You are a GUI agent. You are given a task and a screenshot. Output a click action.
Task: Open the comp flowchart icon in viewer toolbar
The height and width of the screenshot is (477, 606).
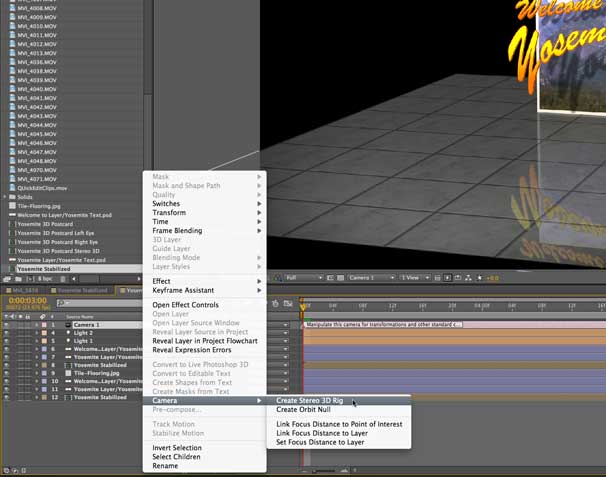(468, 278)
